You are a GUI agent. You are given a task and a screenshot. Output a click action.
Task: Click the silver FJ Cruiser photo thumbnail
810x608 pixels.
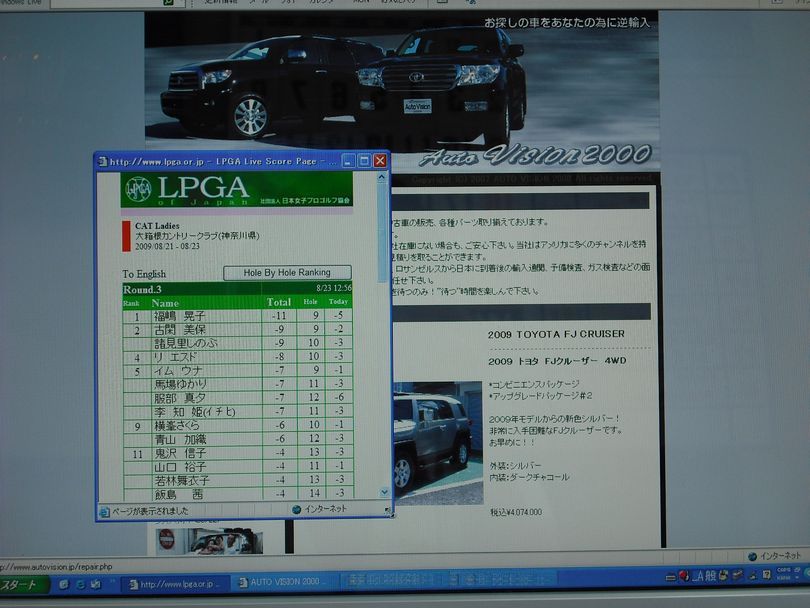point(430,439)
